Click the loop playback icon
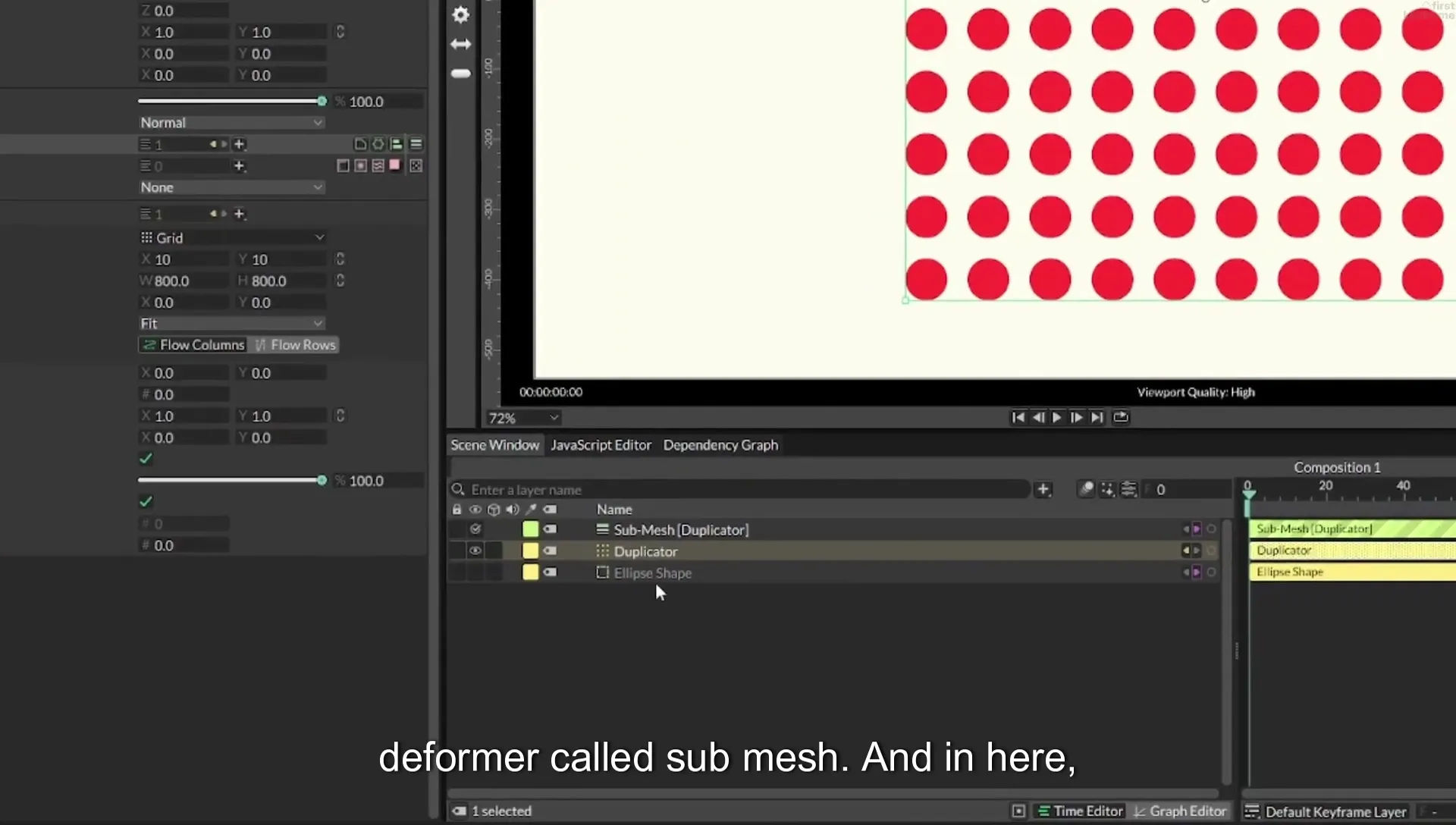This screenshot has width=1456, height=825. pos(1121,417)
